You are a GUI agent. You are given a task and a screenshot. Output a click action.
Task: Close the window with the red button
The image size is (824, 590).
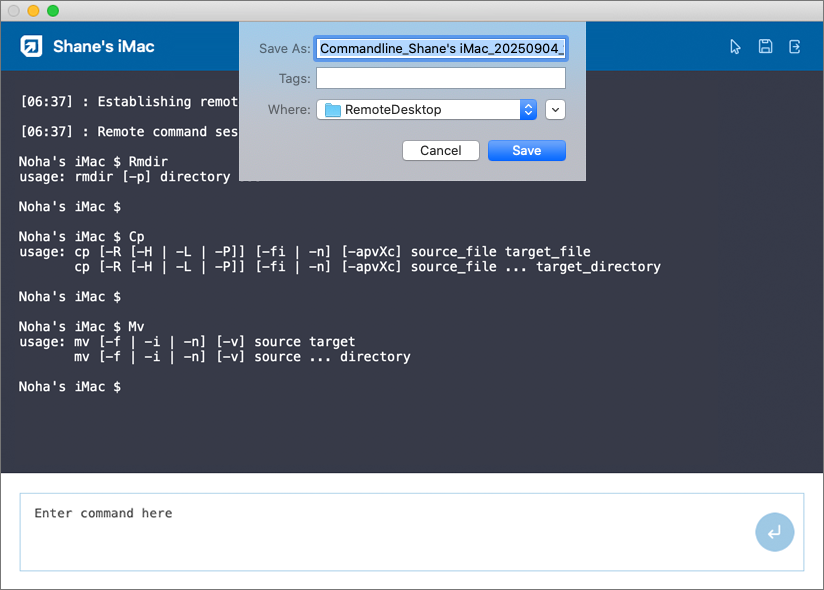(x=15, y=10)
